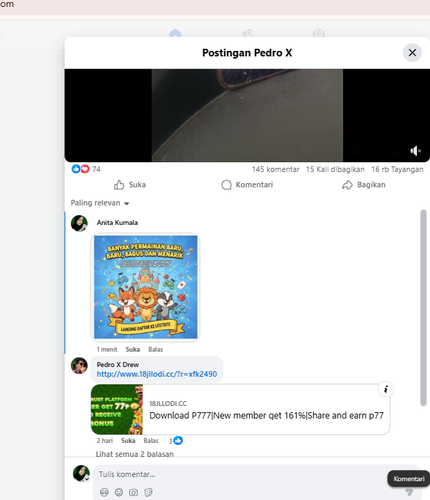
Task: Click the blue like reaction icon beside 74
Action: (76, 169)
